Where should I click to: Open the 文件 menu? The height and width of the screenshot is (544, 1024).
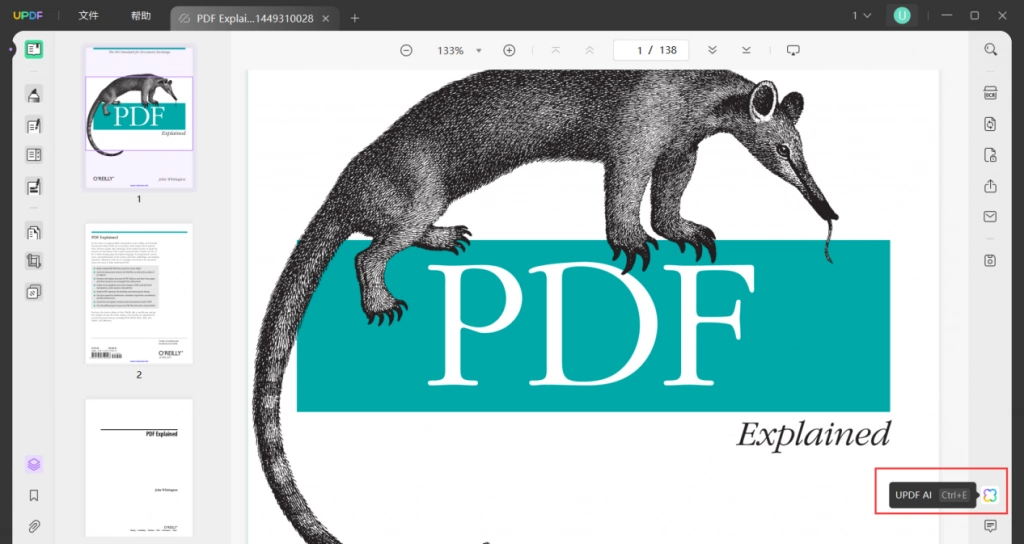tap(88, 16)
